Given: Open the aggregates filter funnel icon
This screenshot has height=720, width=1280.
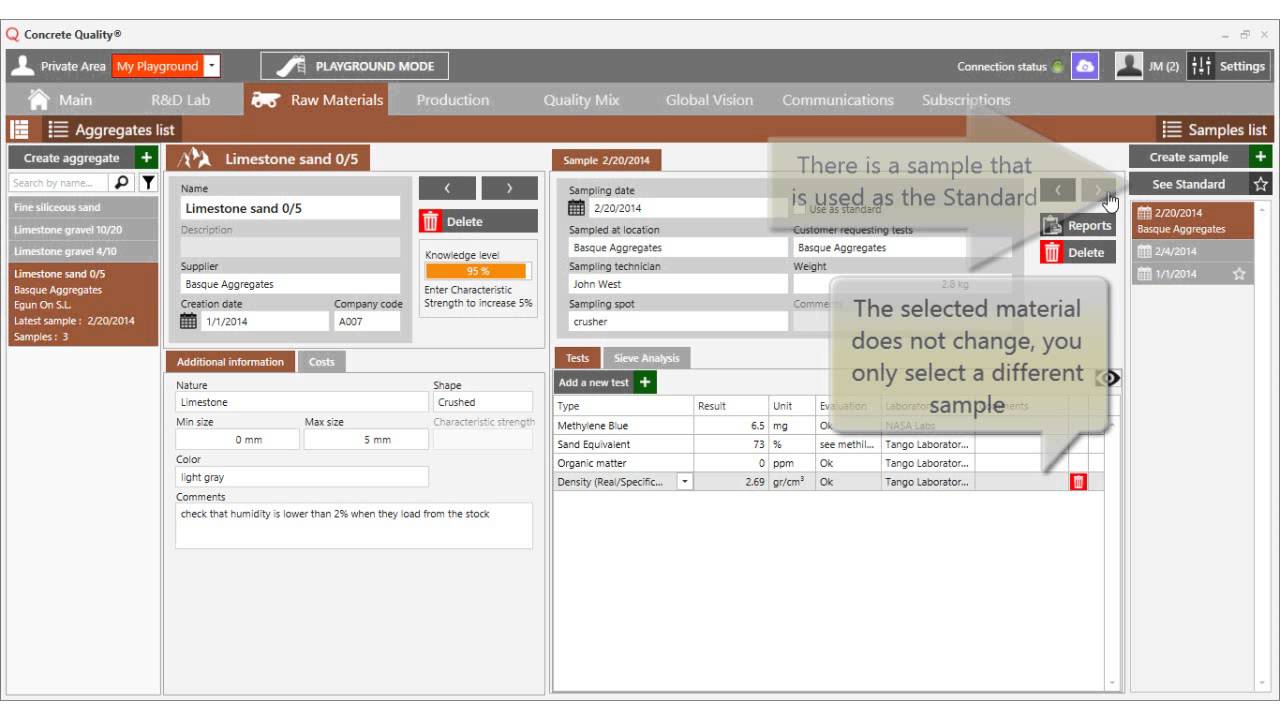Looking at the screenshot, I should tap(148, 182).
